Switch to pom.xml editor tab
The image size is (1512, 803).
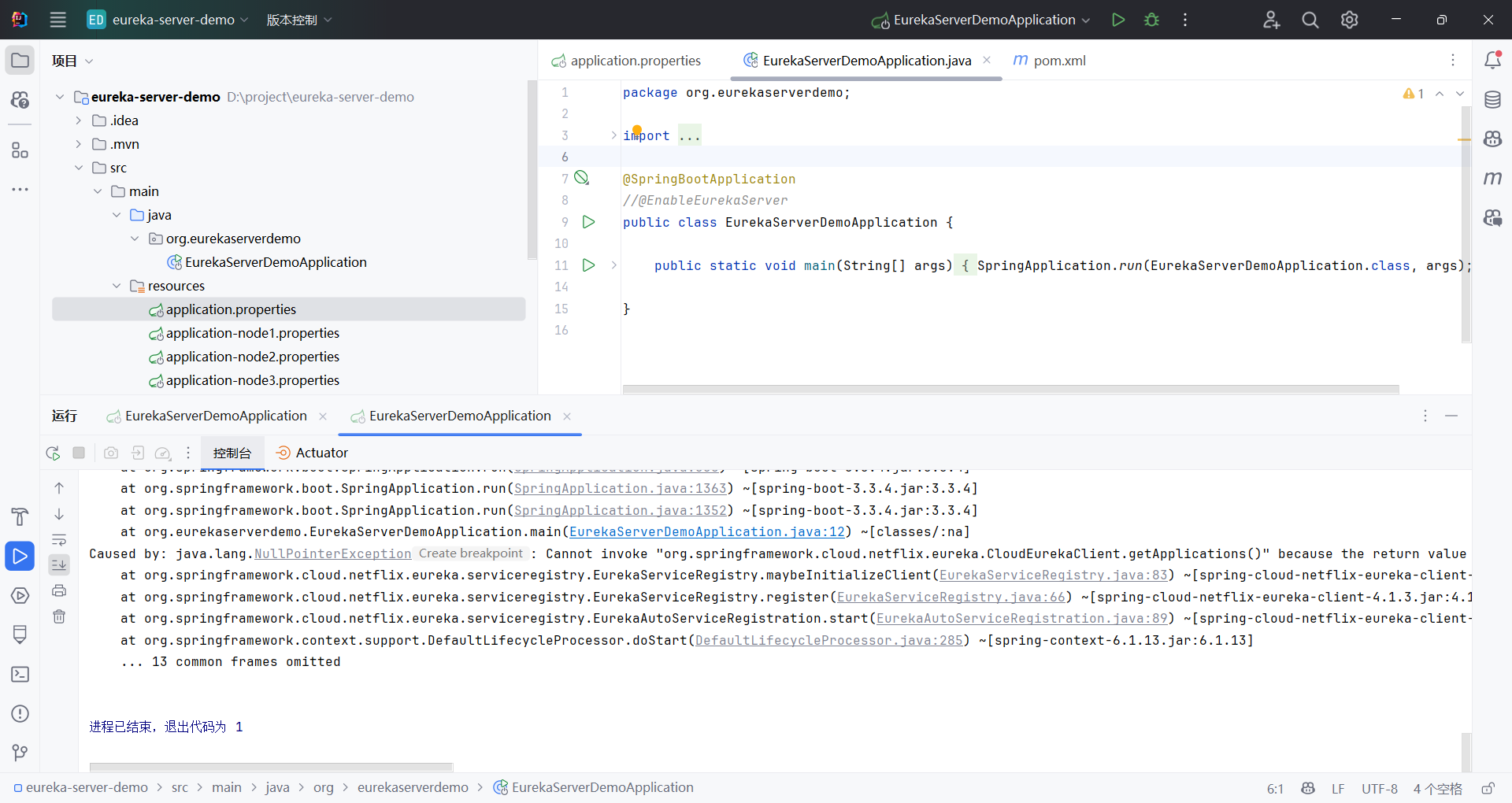pyautogui.click(x=1050, y=61)
